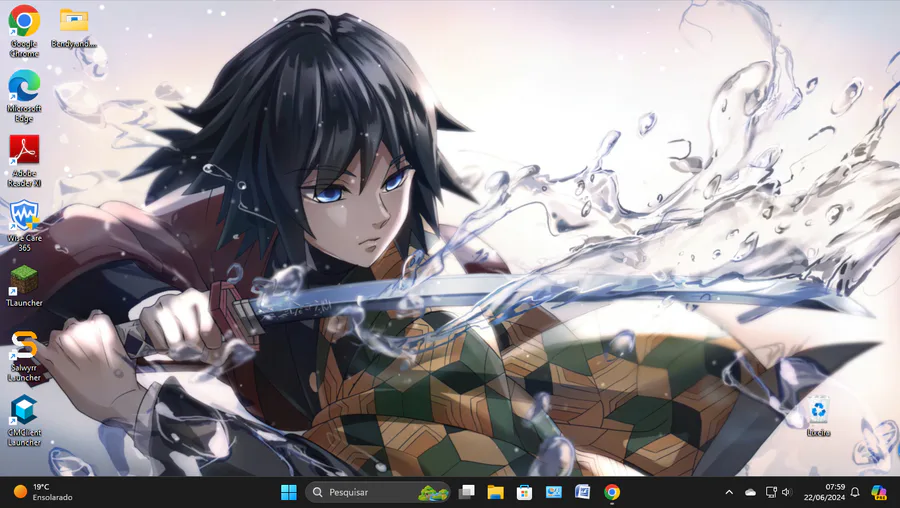Select the Adobe Reader XI desktop icon
This screenshot has width=900, height=508.
[x=24, y=161]
